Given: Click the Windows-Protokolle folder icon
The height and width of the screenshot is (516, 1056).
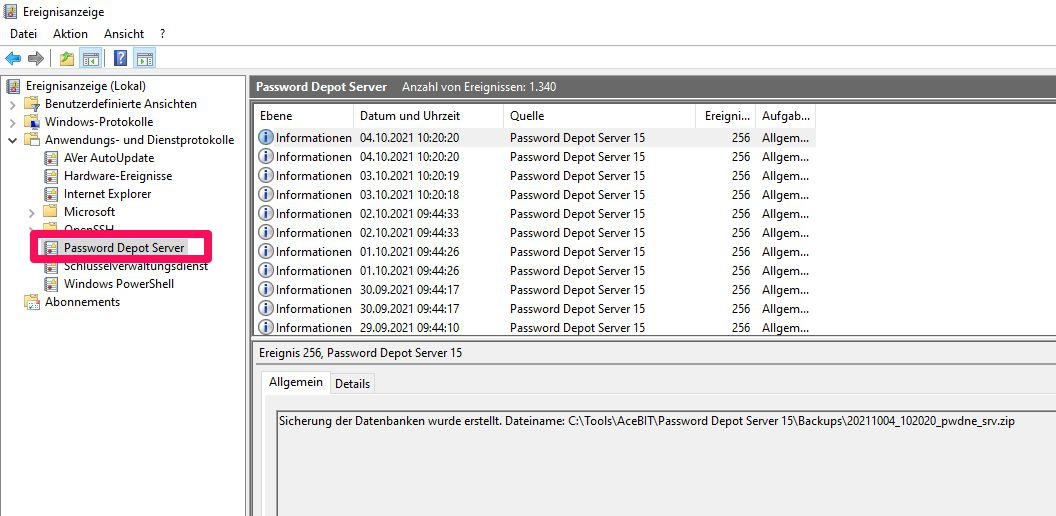Looking at the screenshot, I should tap(32, 122).
